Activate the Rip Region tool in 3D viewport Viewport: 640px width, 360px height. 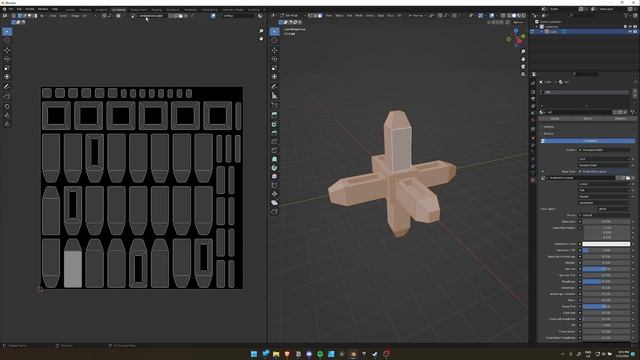[x=274, y=211]
